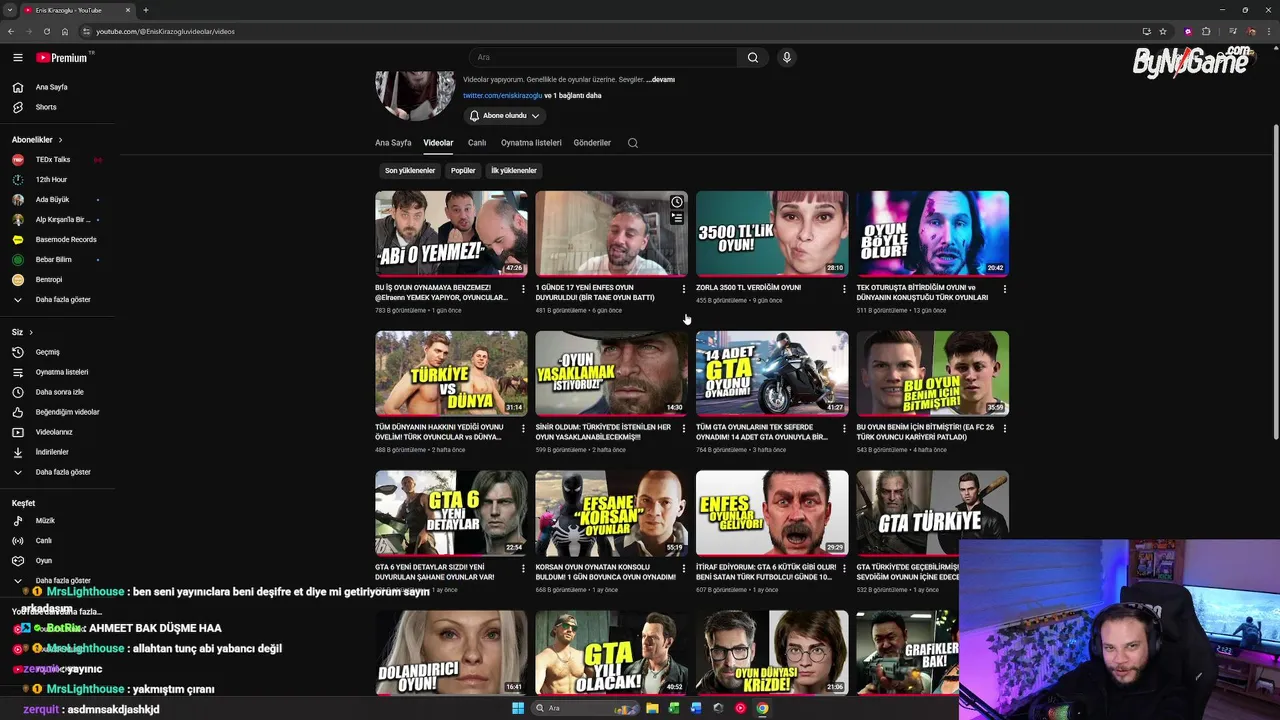Open options menu for 'TÜM GTA OYUNLARINI' video
Image resolution: width=1280 pixels, height=720 pixels.
pyautogui.click(x=844, y=428)
